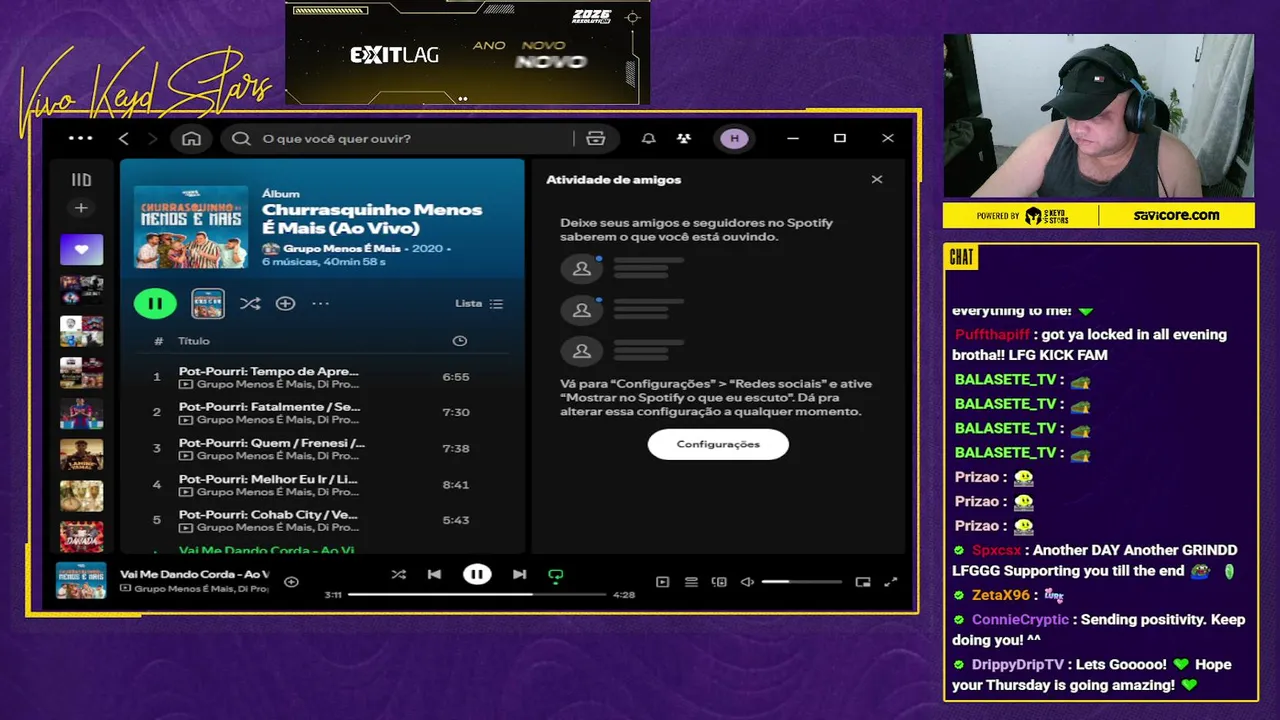1280x720 pixels.
Task: Click chat username 'Spxcsx'
Action: point(997,551)
